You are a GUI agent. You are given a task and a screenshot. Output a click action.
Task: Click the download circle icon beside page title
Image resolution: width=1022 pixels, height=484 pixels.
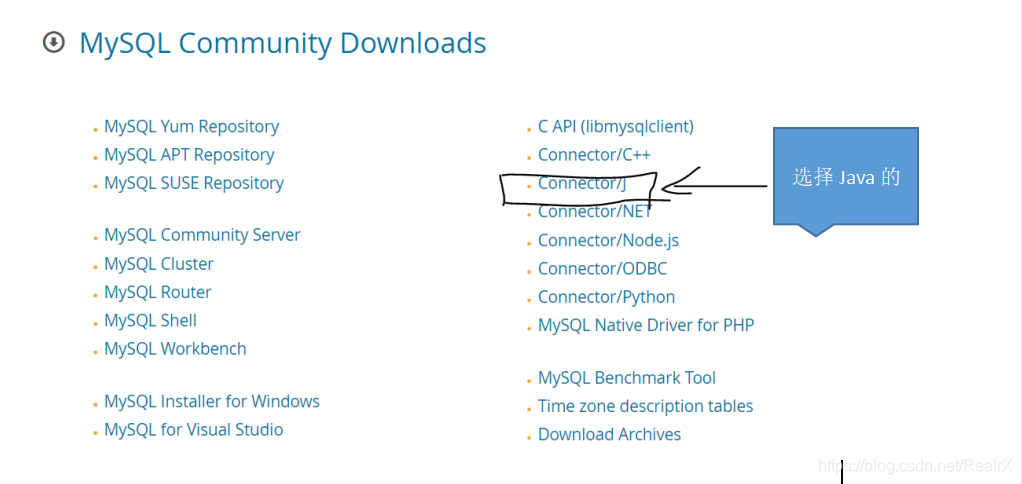pos(53,43)
